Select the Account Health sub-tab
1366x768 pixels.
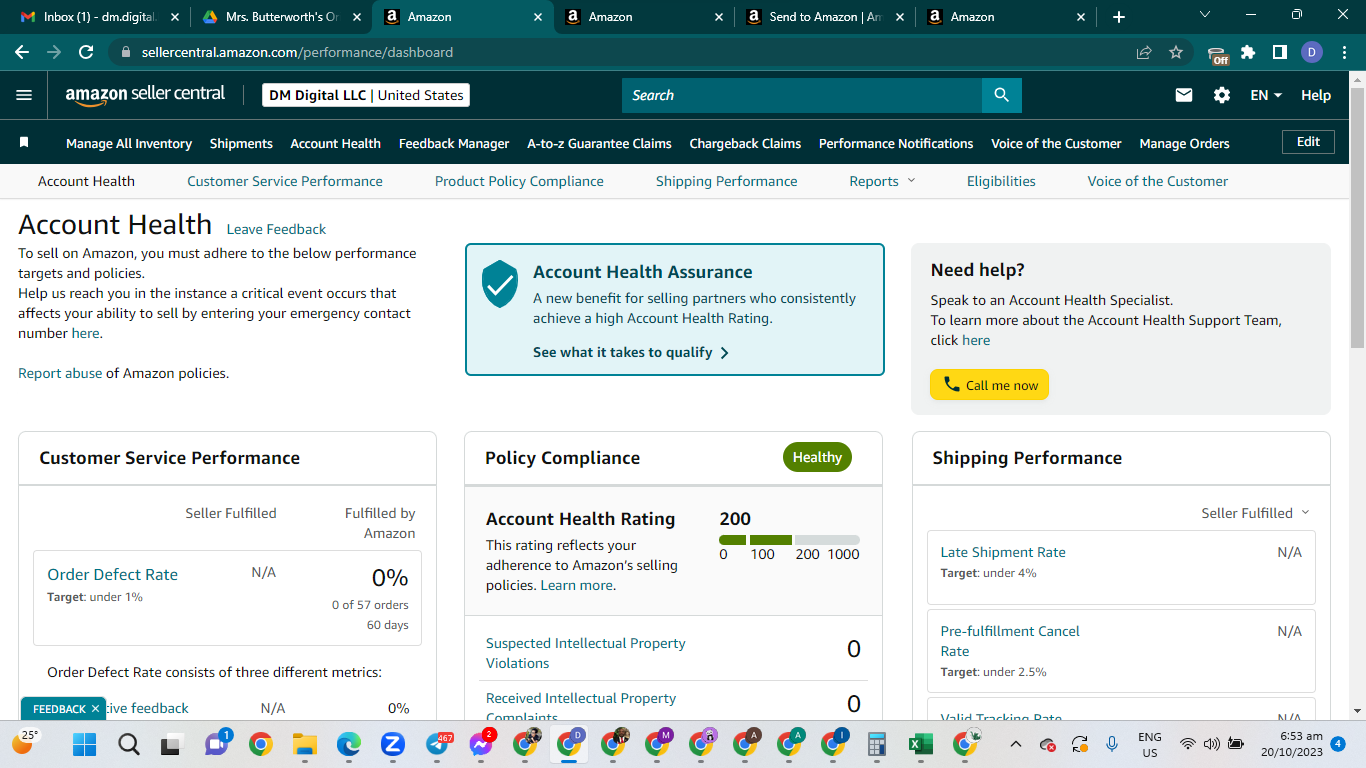coord(86,181)
